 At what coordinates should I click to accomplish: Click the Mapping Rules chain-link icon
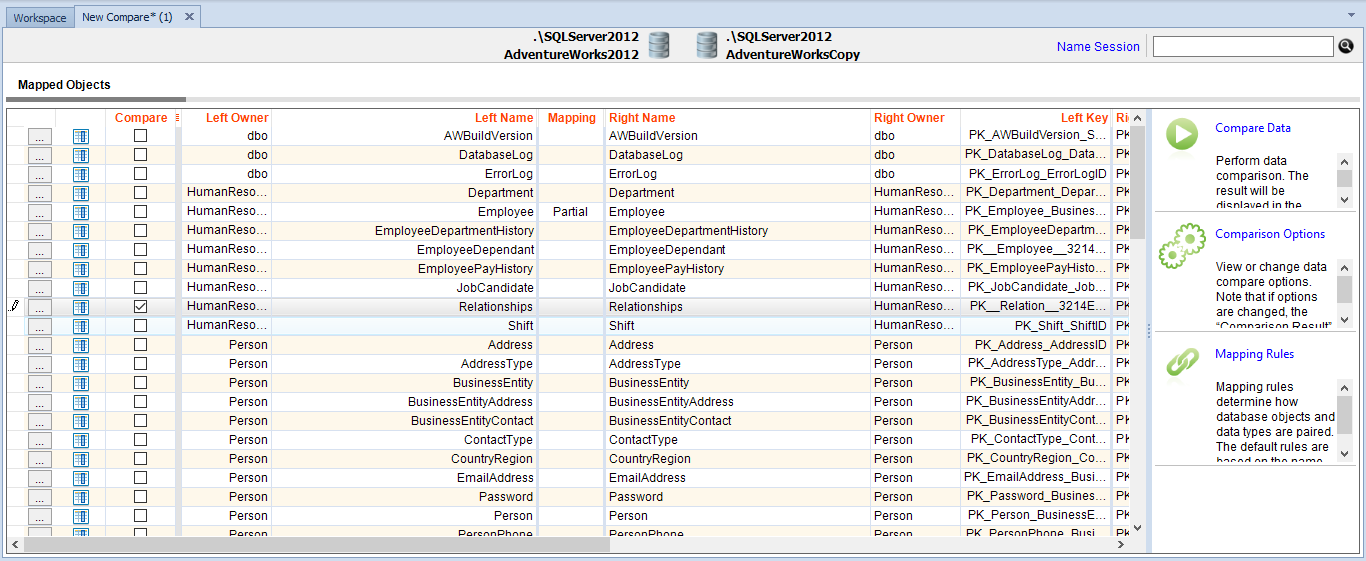click(x=1182, y=362)
